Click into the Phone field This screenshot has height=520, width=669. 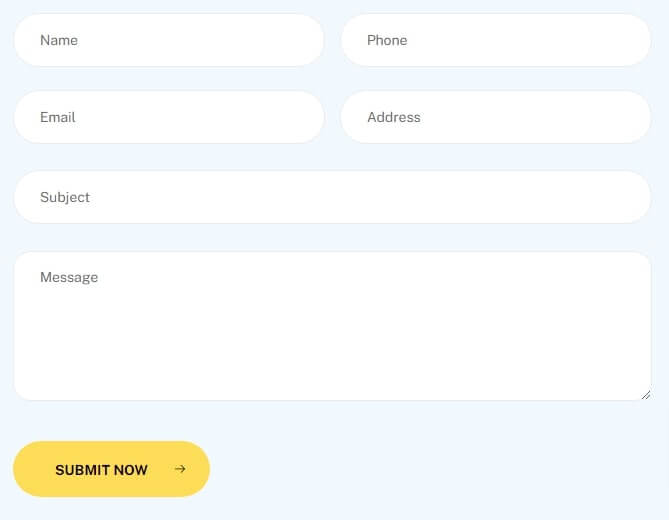coord(496,40)
